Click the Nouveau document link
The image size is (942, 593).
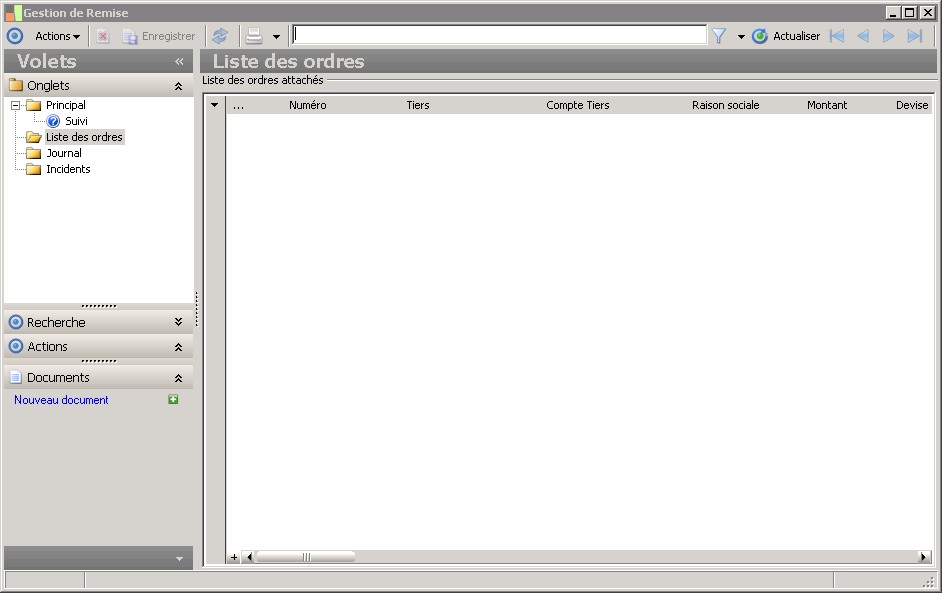(61, 400)
